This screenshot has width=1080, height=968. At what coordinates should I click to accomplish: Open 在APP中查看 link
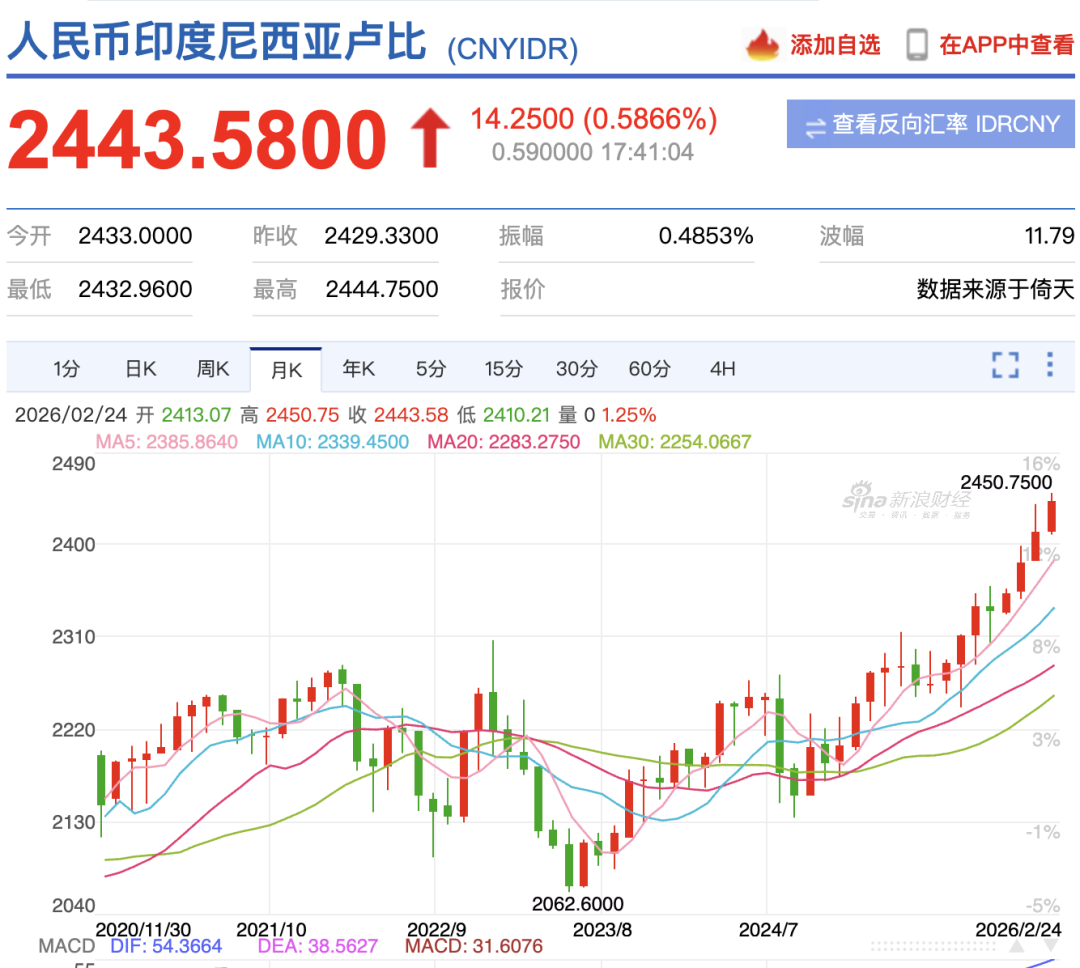coord(1006,45)
